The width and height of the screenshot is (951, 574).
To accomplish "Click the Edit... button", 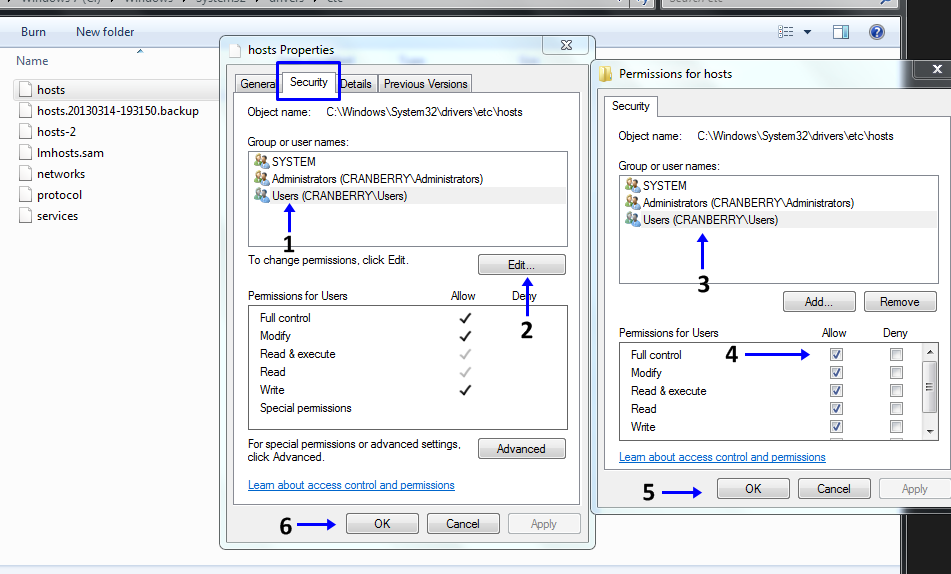I will 522,265.
